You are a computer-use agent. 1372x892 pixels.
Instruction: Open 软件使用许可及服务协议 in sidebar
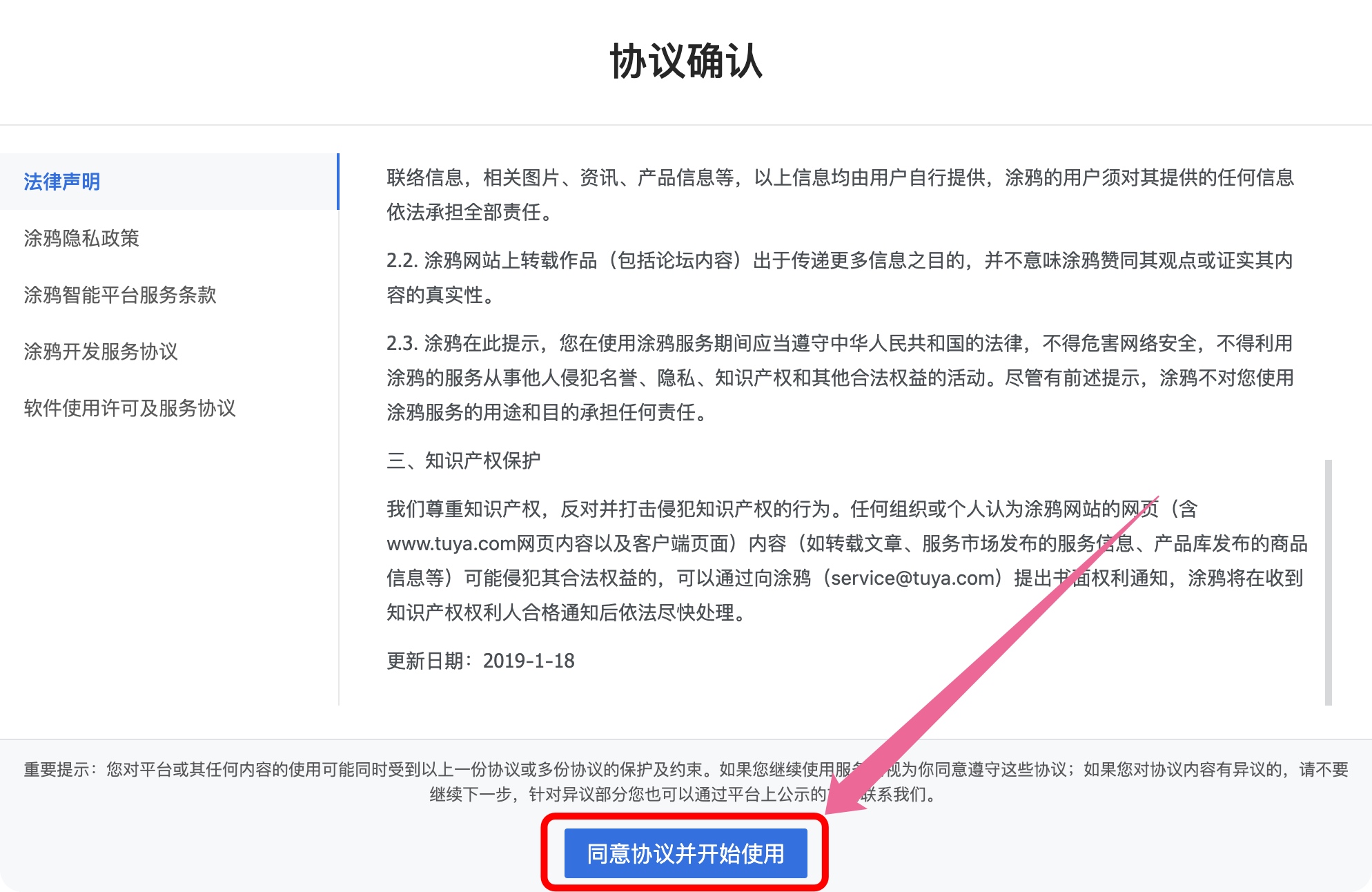tap(130, 408)
